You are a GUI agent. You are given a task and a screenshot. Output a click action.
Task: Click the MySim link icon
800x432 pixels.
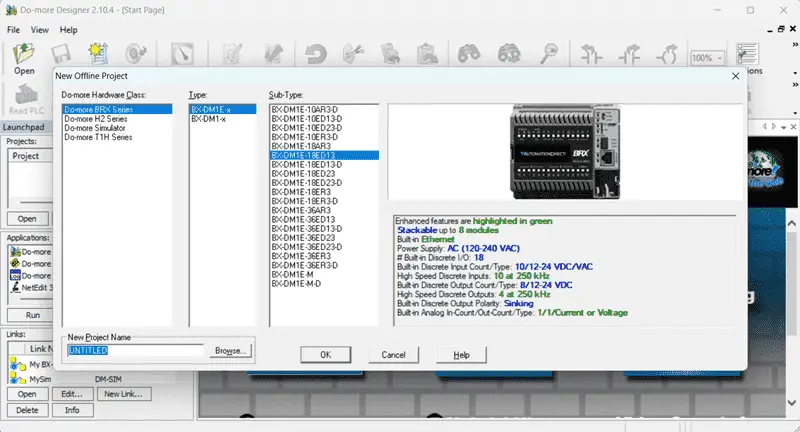point(18,379)
